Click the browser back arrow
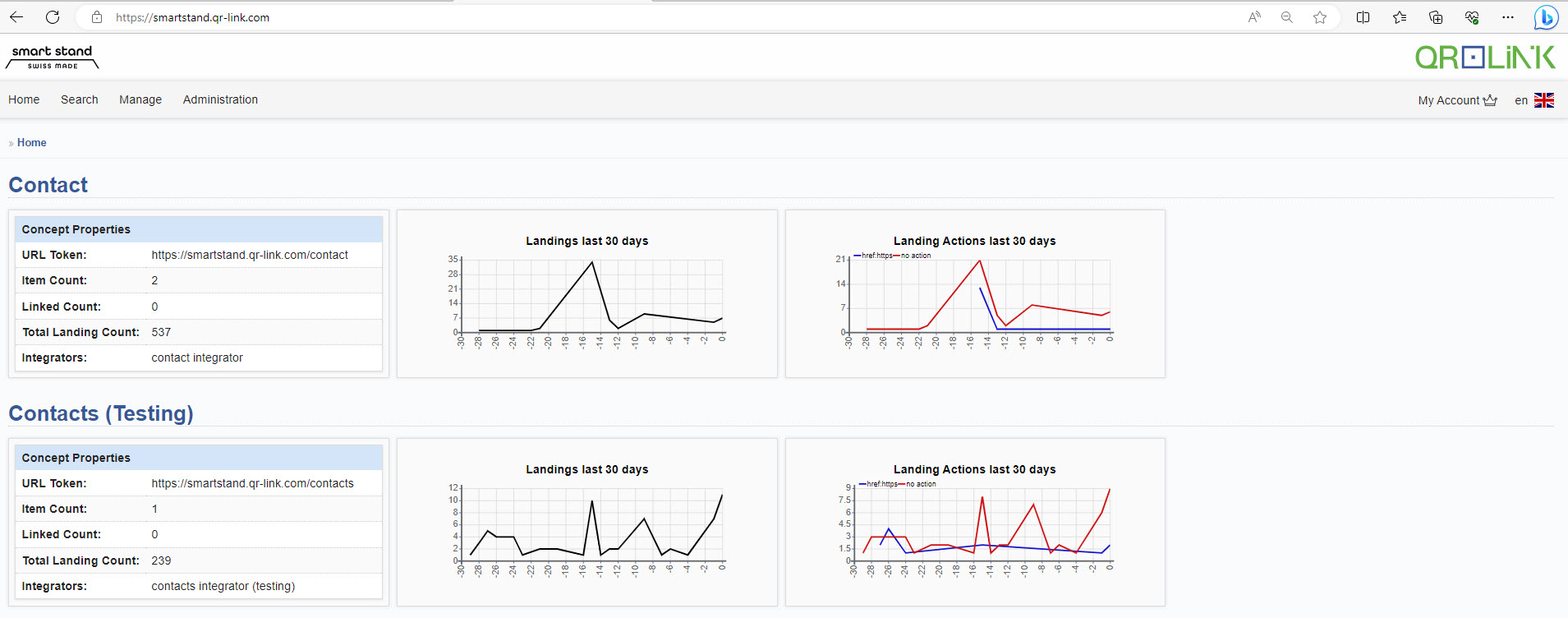1568x618 pixels. click(16, 17)
